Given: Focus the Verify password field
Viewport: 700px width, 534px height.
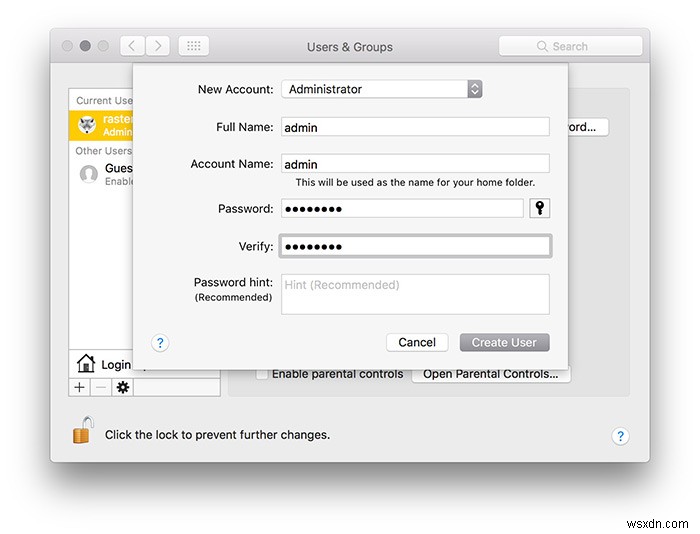Looking at the screenshot, I should tap(416, 246).
